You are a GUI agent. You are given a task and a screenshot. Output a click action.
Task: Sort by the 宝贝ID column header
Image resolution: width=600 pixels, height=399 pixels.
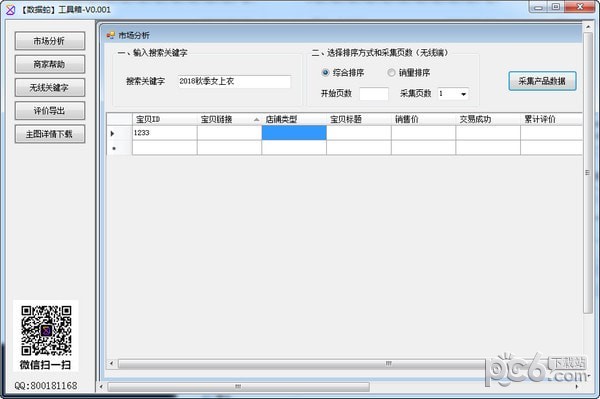tap(165, 119)
